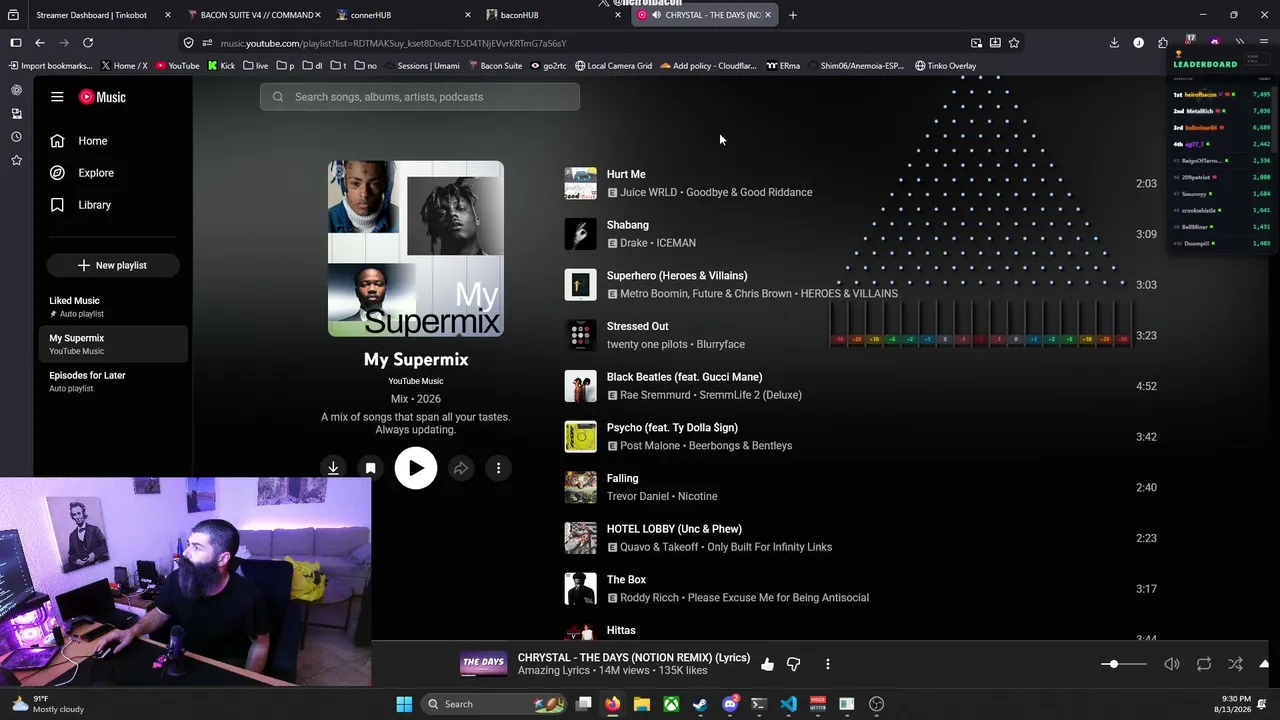
Task: Play Superhero (Heroes & Villains)
Action: (x=677, y=276)
